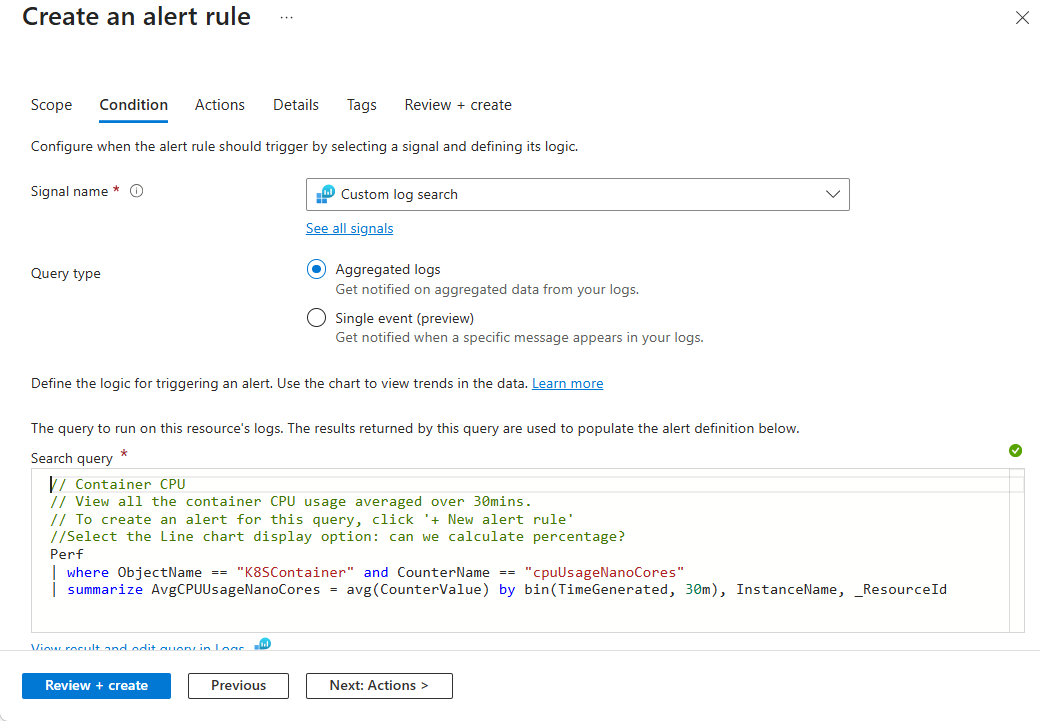1040x721 pixels.
Task: Open the ellipsis more options menu
Action: (x=287, y=17)
